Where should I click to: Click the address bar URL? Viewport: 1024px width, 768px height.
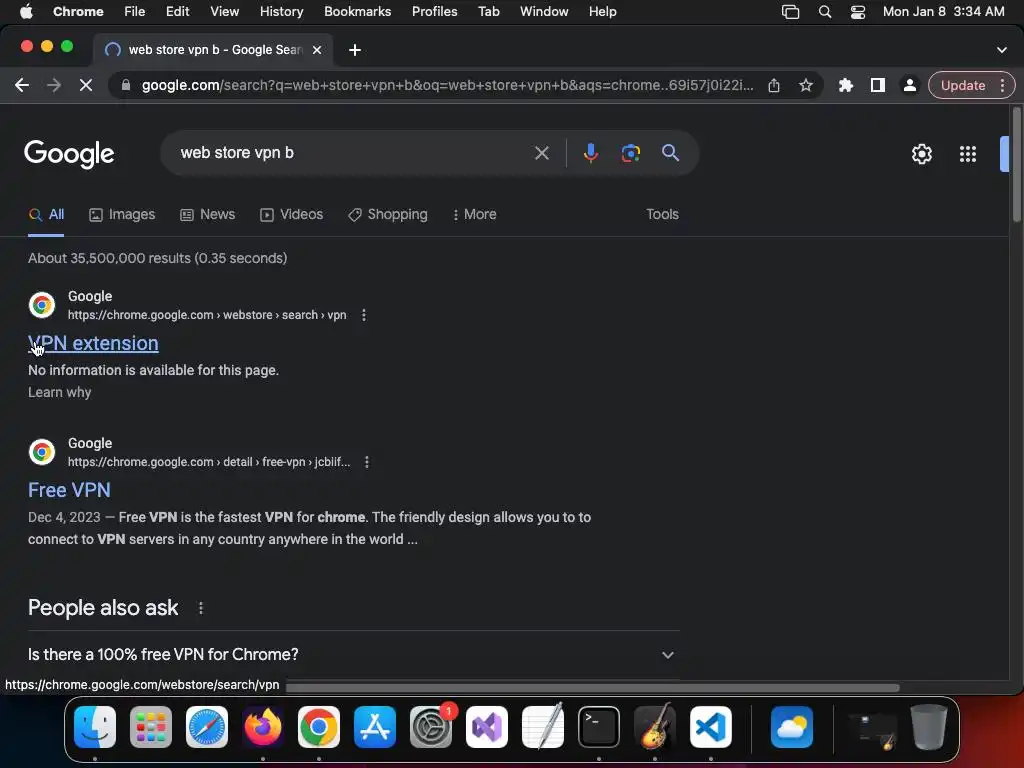pos(447,86)
